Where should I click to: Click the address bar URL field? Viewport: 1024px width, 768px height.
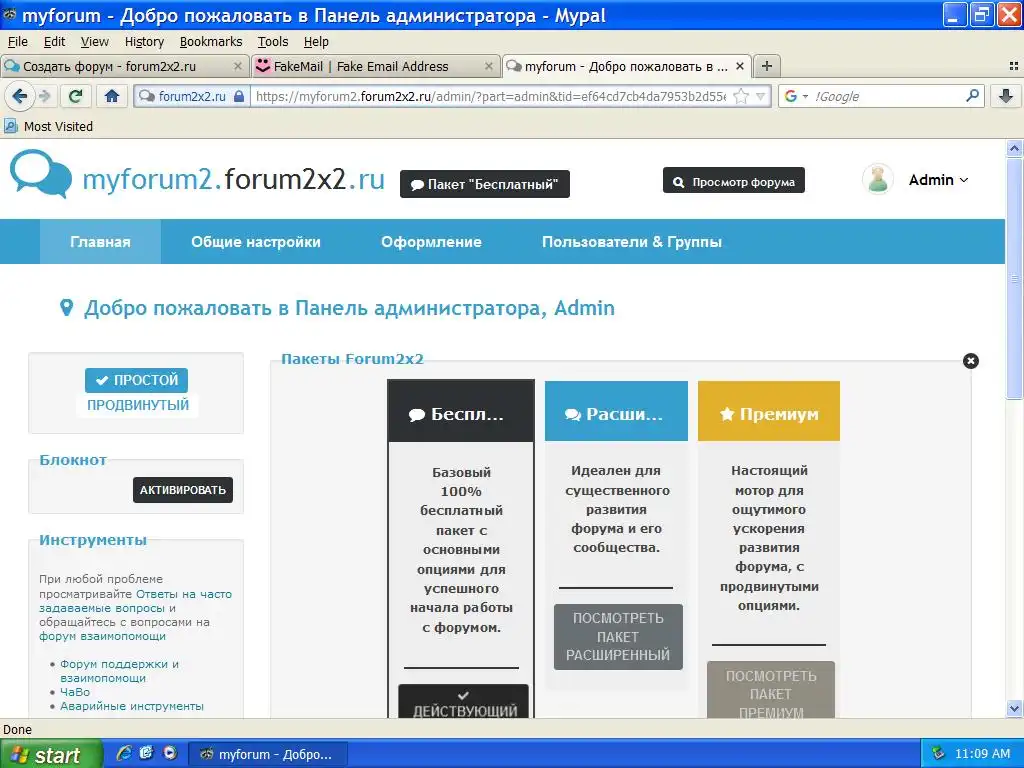pos(490,97)
